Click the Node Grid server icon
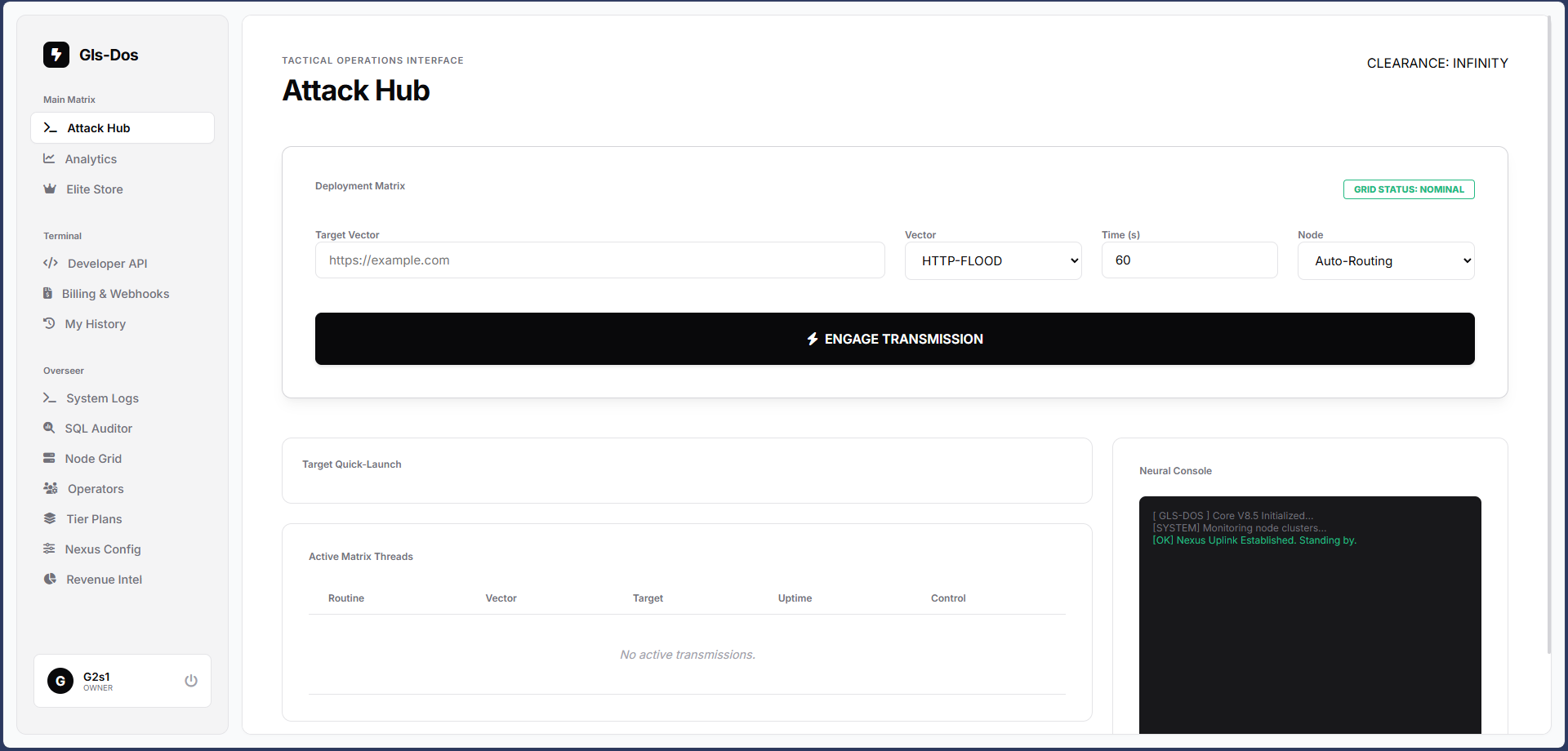The image size is (1568, 751). click(x=49, y=458)
